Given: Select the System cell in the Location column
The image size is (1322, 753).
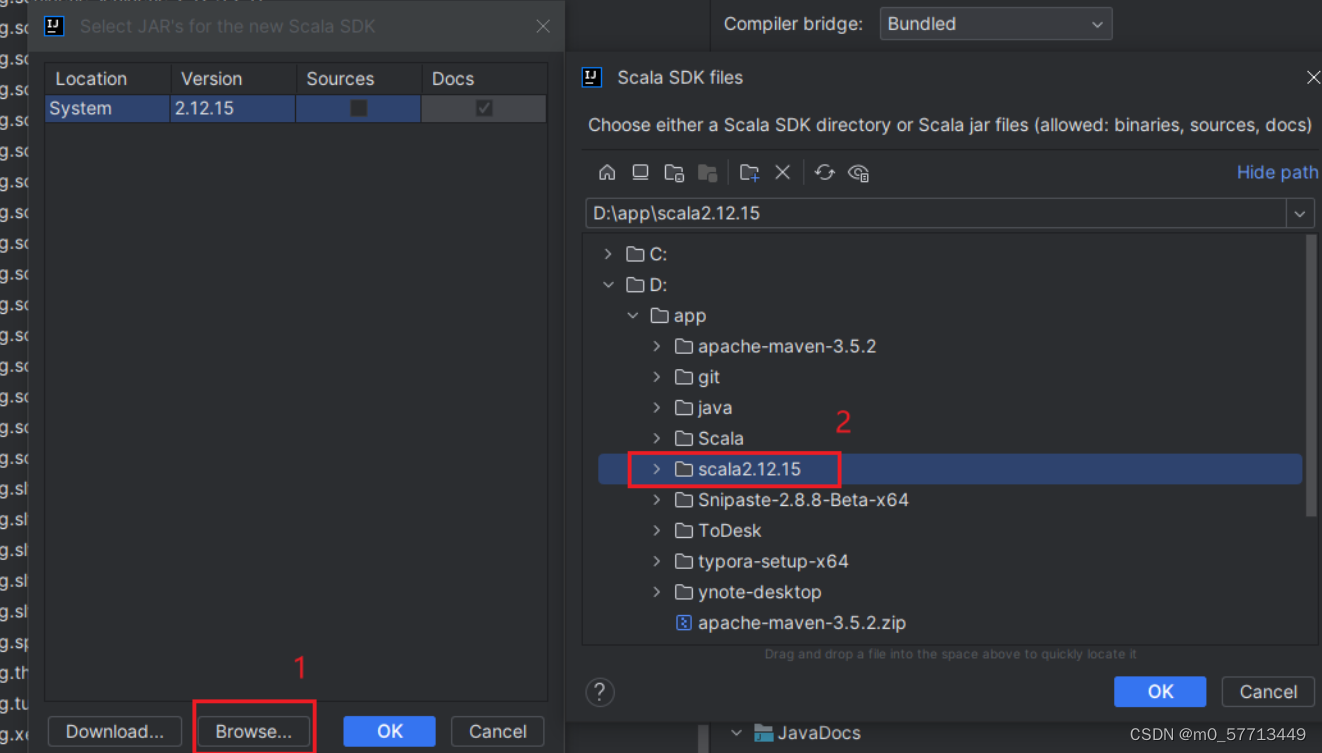Looking at the screenshot, I should [x=108, y=108].
